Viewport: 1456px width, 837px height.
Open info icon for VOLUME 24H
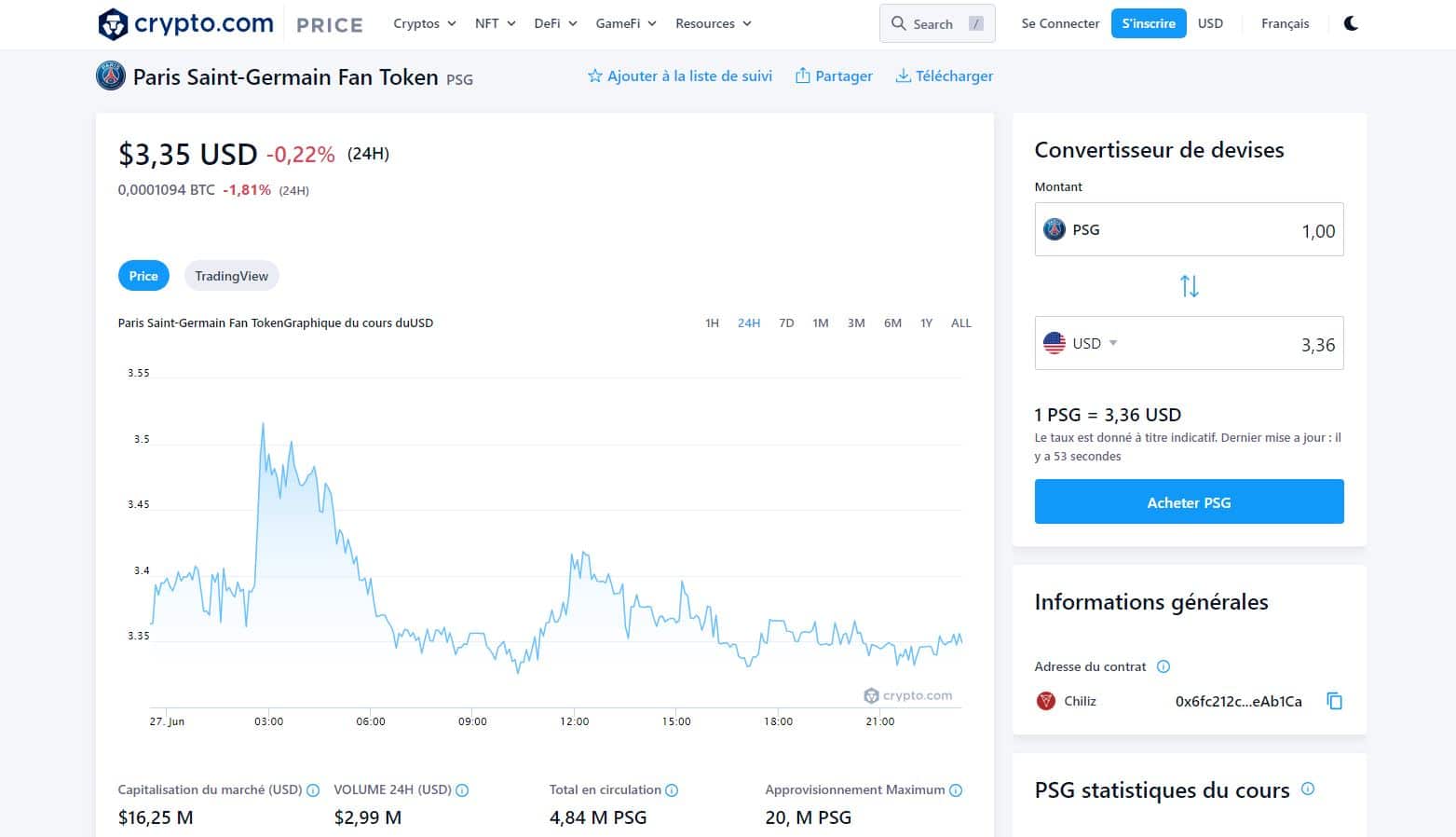click(462, 790)
